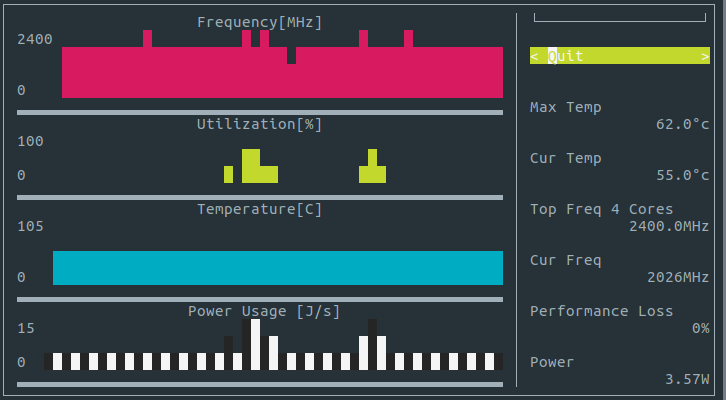Click the 62.0°c max temperature value
The width and height of the screenshot is (726, 400).
683,125
